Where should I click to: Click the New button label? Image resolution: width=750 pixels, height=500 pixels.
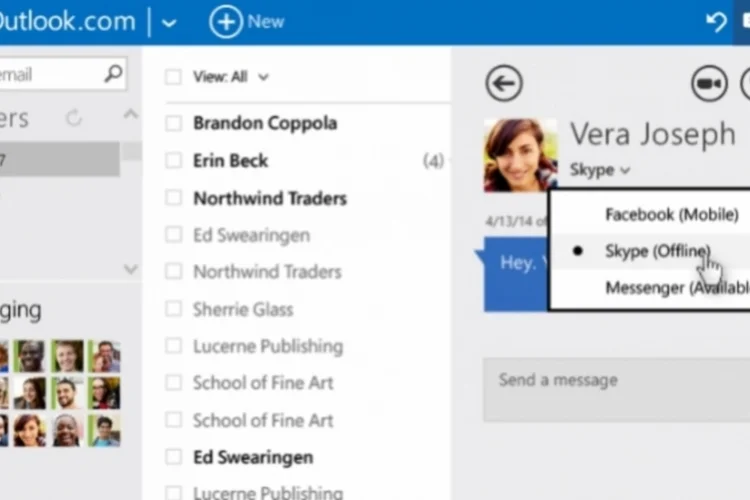point(266,22)
